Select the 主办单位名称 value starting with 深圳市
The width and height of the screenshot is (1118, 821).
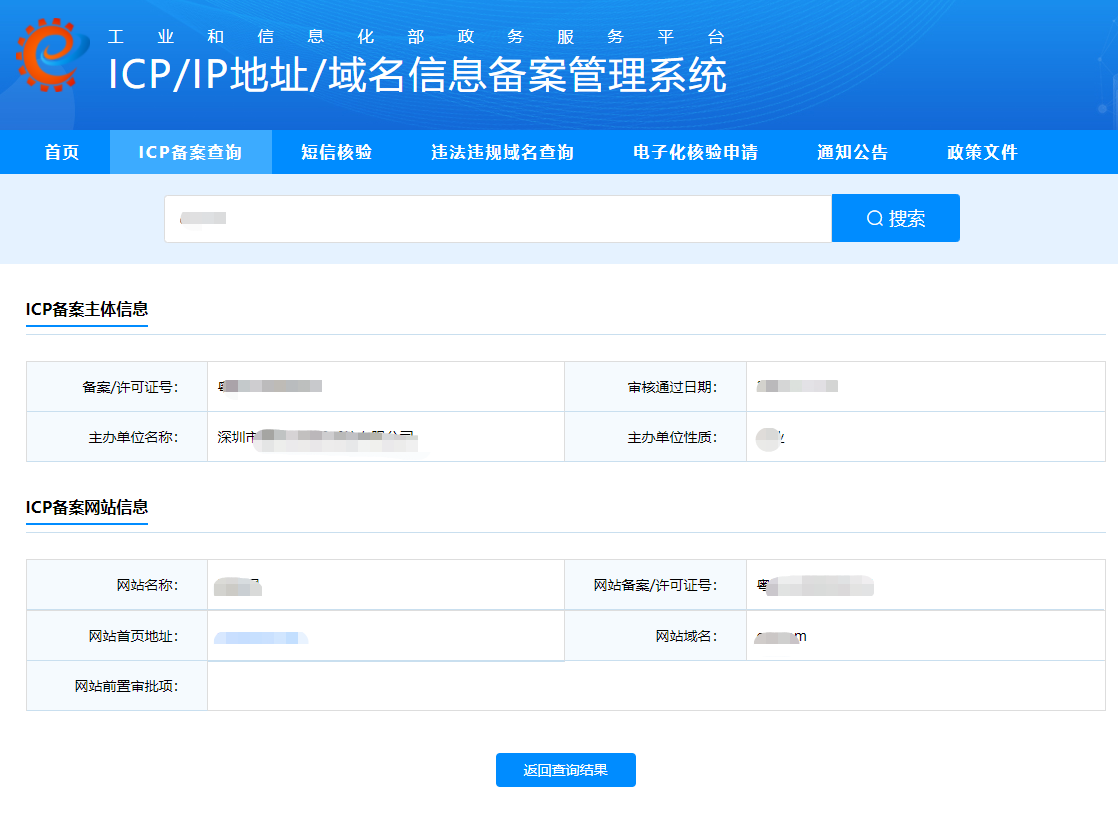tap(315, 437)
